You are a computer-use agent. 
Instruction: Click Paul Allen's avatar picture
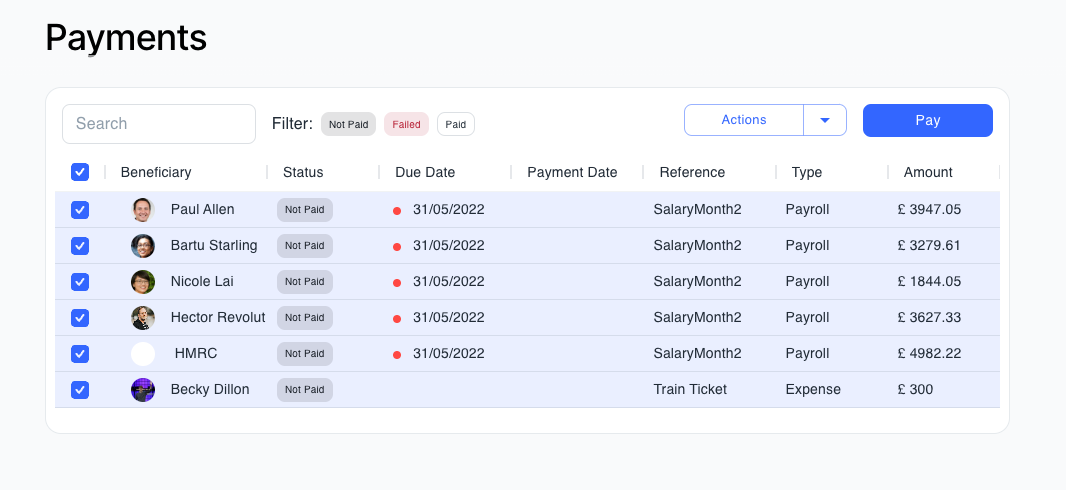pyautogui.click(x=143, y=210)
